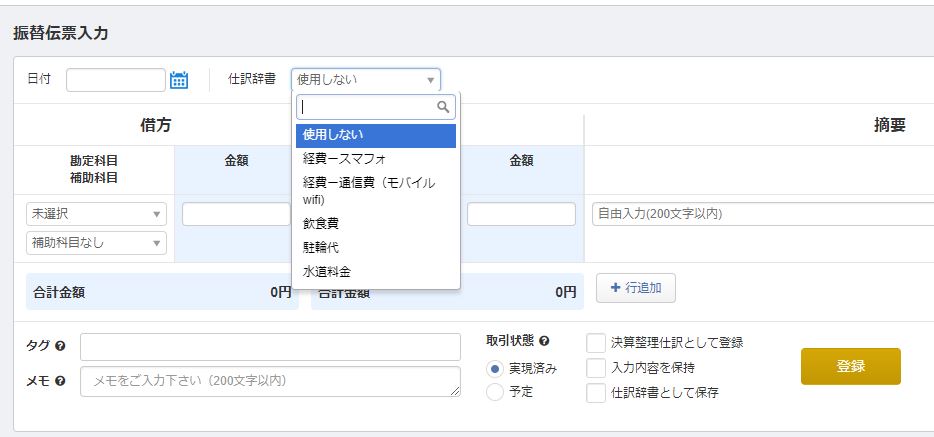This screenshot has width=934, height=437.
Task: Click into the メモ text area
Action: [x=270, y=382]
